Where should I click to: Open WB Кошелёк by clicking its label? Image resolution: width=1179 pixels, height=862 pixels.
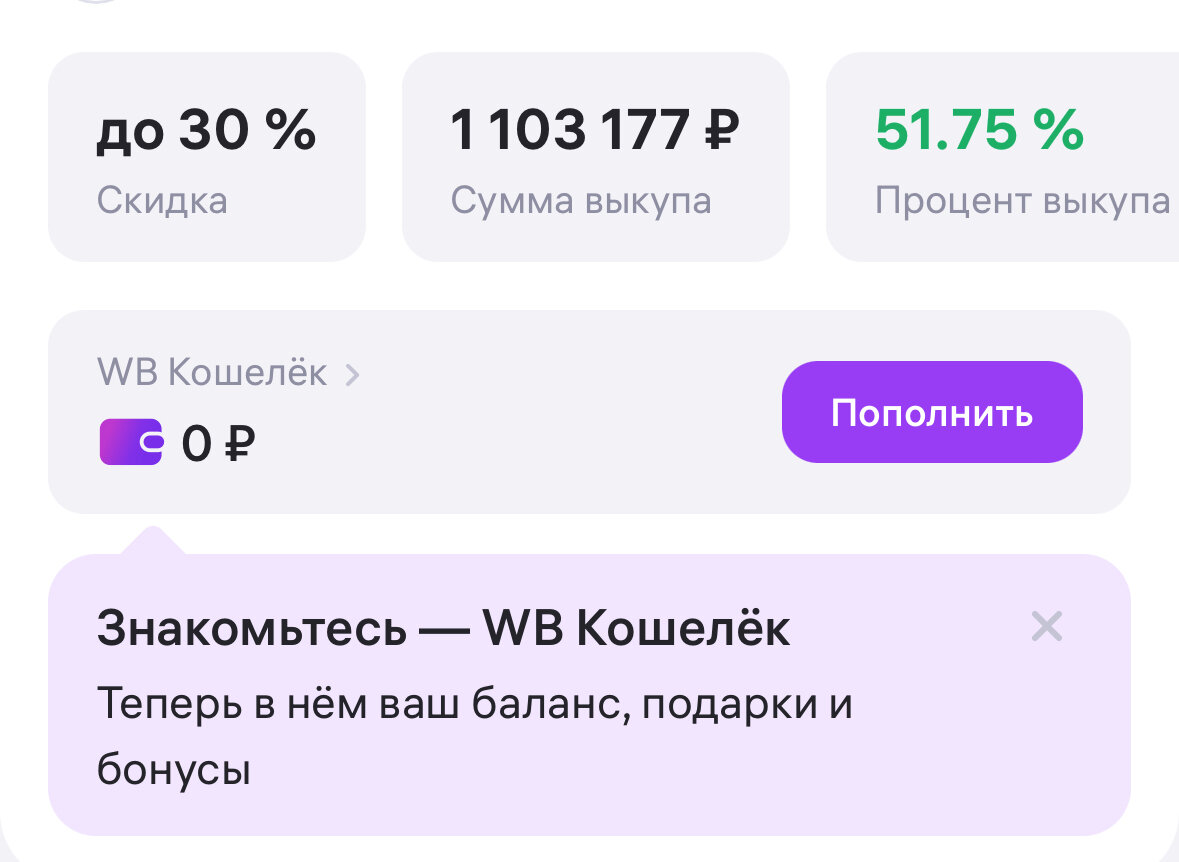[211, 372]
